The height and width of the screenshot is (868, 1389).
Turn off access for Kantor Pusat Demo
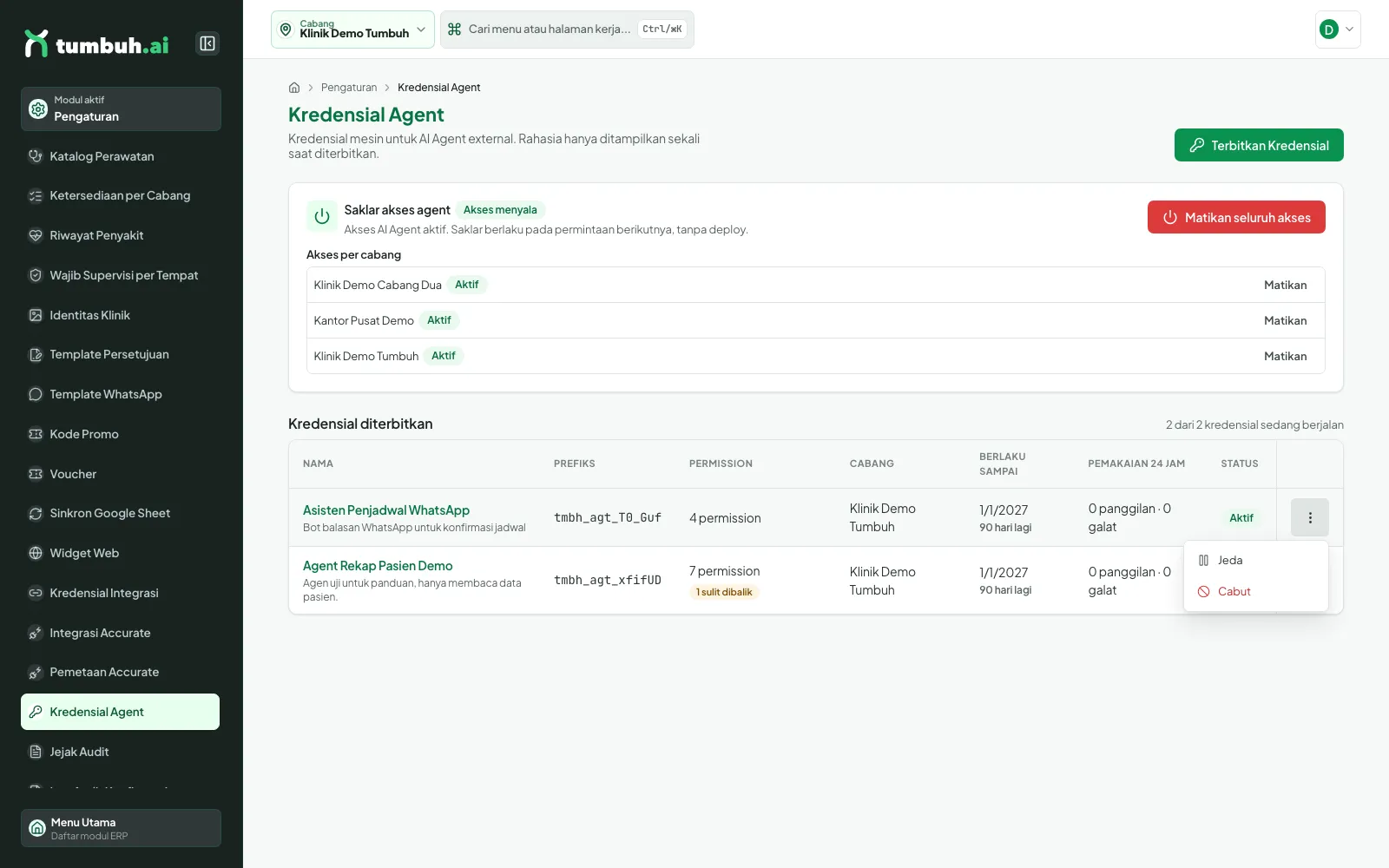point(1285,320)
